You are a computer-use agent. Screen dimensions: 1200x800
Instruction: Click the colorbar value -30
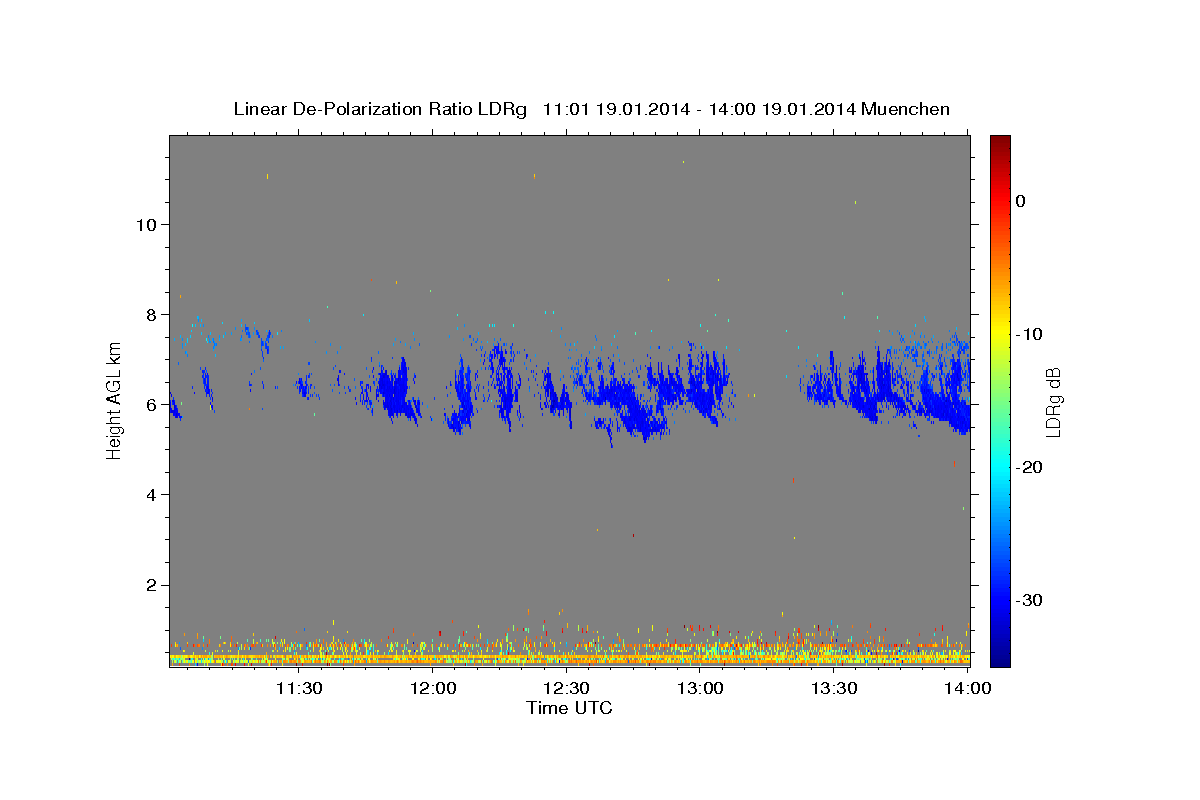coord(1029,600)
